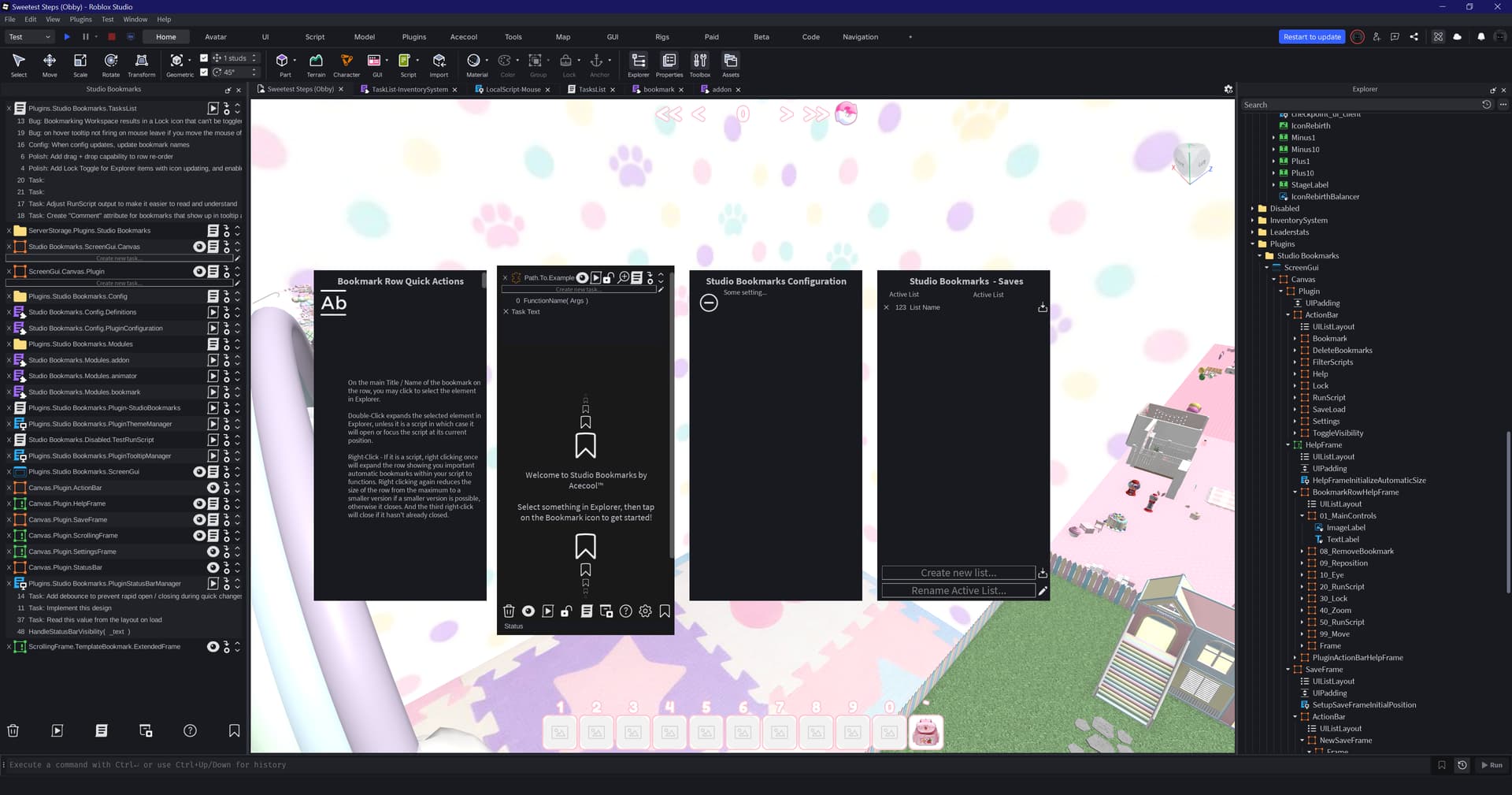1512x795 pixels.
Task: Toggle visibility eye for Canvas.Plugin.HelpFrame bookmark
Action: [x=199, y=503]
